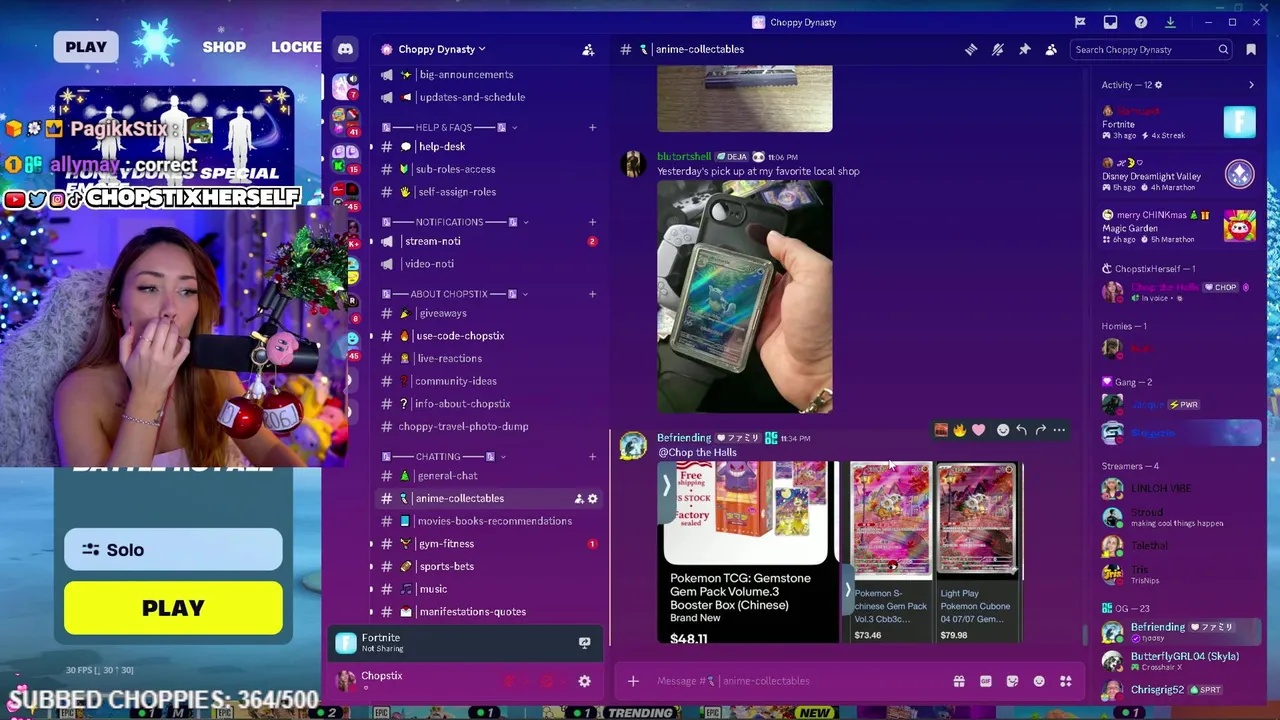Add channel to NOTIFICATIONS category

coord(592,222)
